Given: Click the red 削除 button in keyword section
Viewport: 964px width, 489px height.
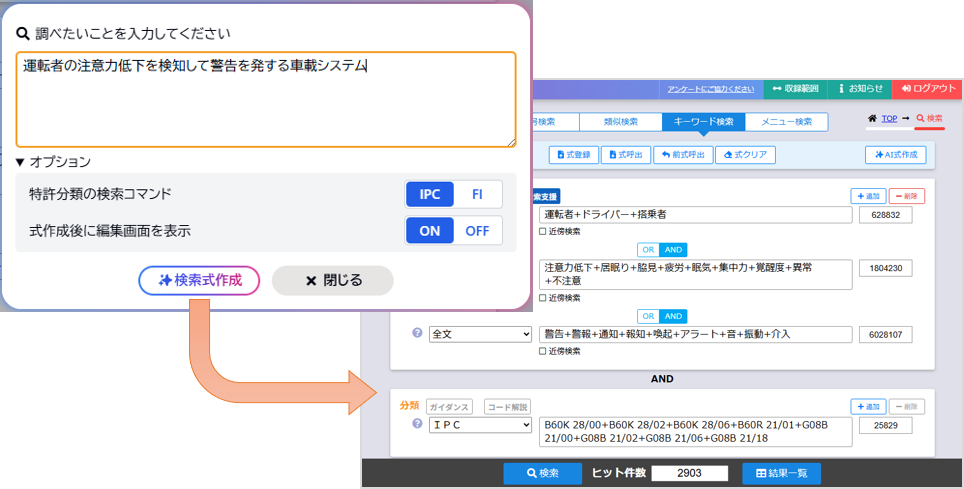Looking at the screenshot, I should (x=907, y=196).
